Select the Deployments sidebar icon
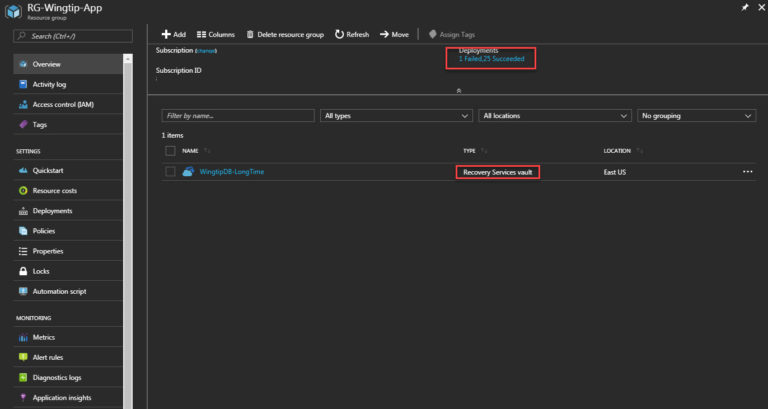 tap(23, 211)
